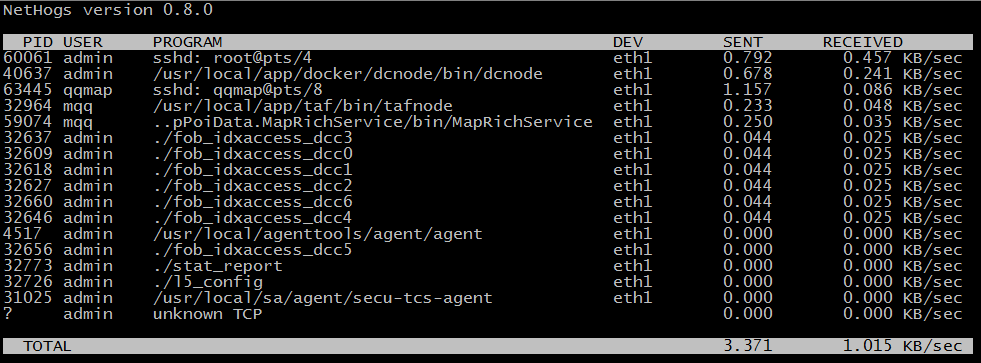
Task: Click the RECEIVED column header
Action: pyautogui.click(x=863, y=42)
